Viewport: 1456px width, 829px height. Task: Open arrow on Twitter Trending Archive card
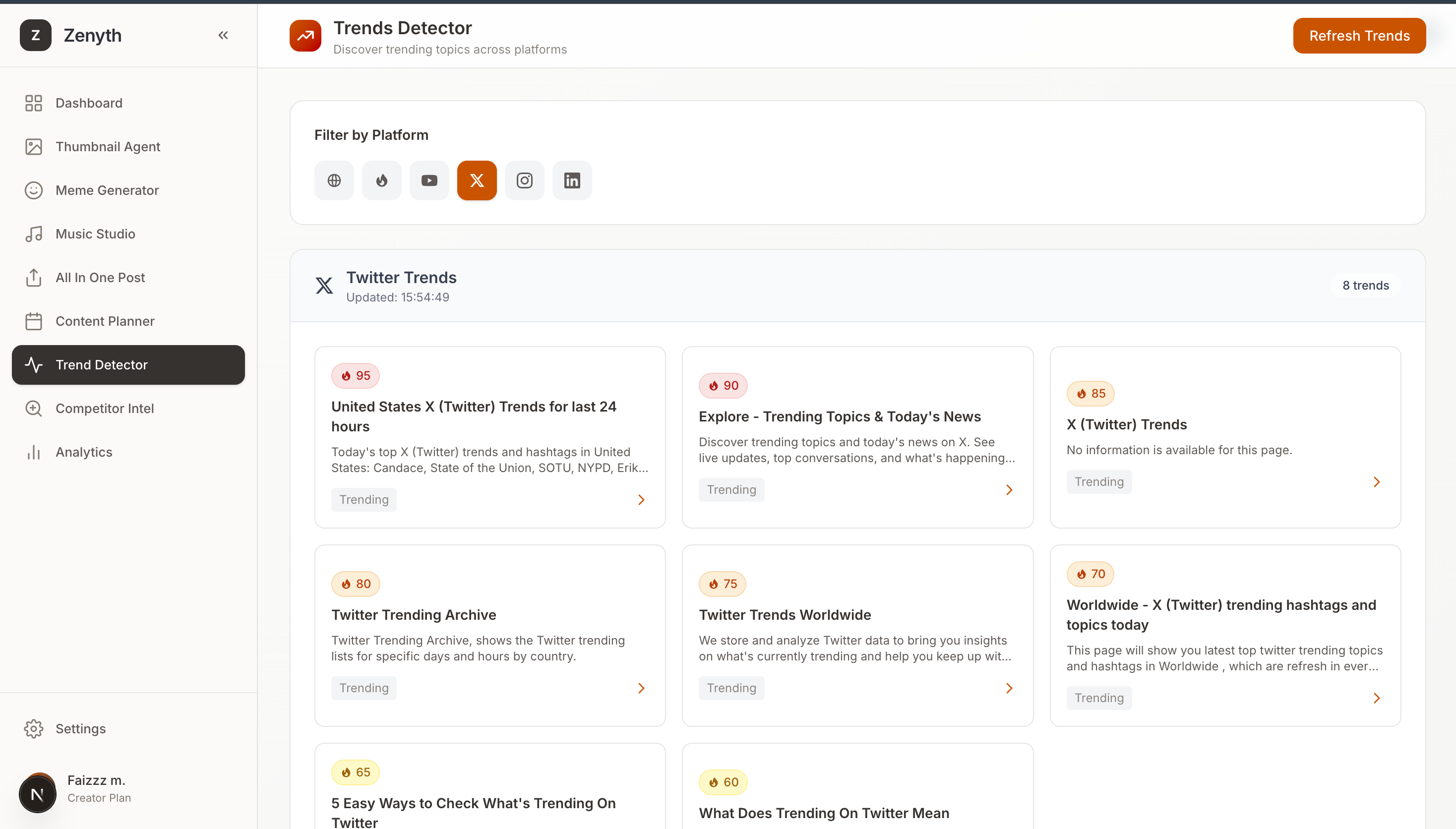(641, 688)
